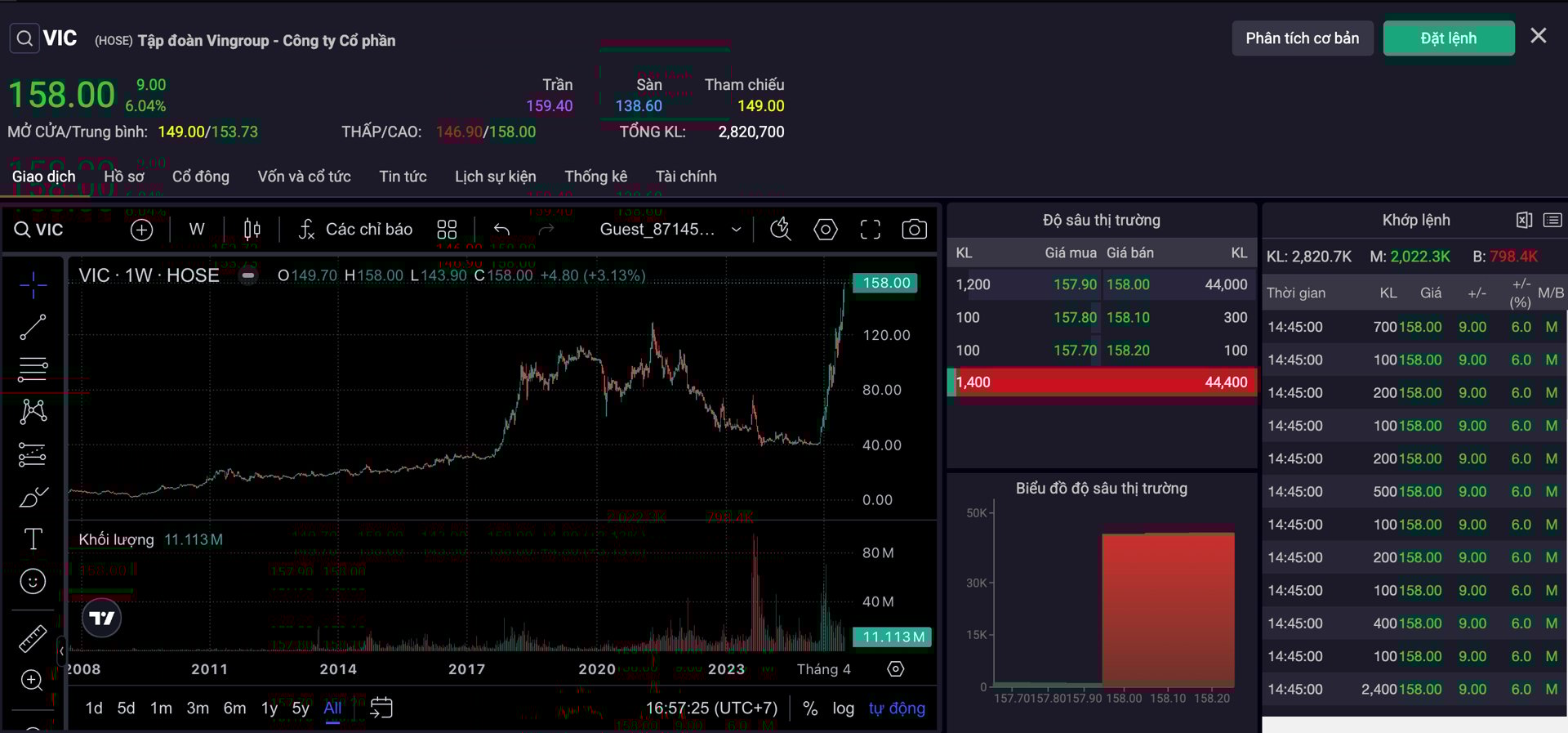
Task: Collapse the Khớp lệnh panel icon
Action: coord(1524,220)
